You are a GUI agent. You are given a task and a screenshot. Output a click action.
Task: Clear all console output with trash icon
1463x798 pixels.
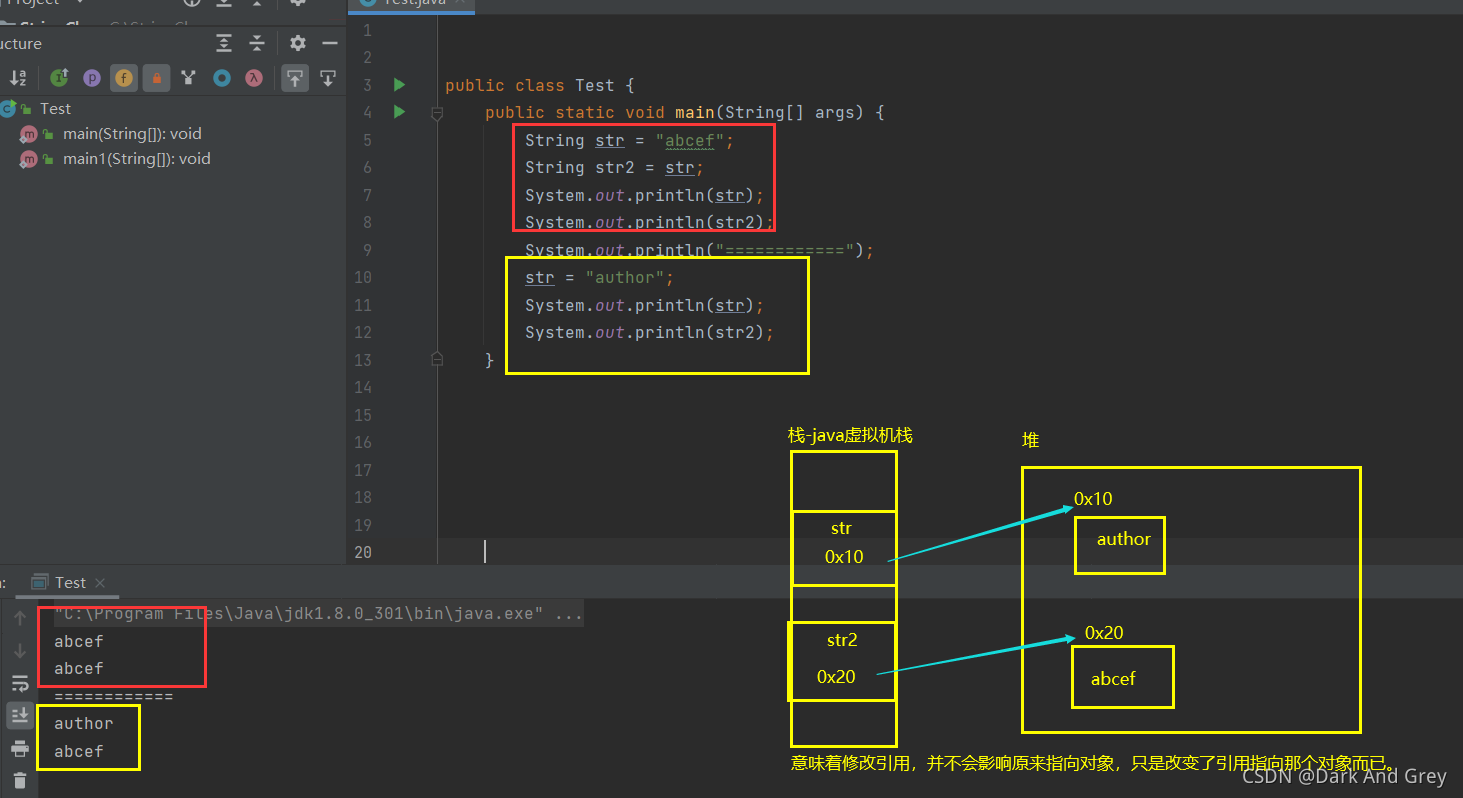20,780
